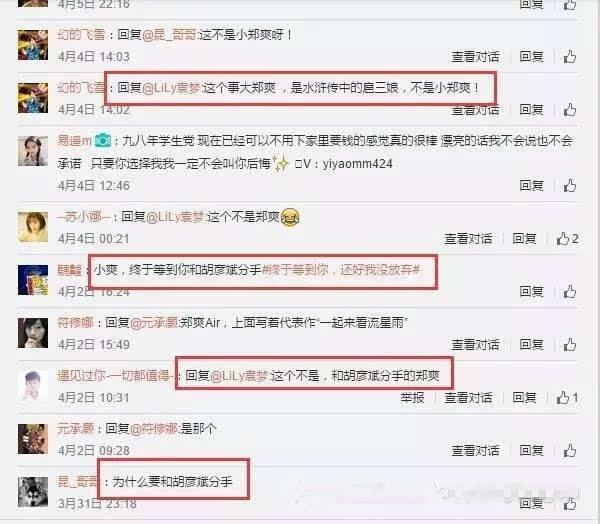Click 查看对话 on 苏小娜's comment

tap(468, 239)
